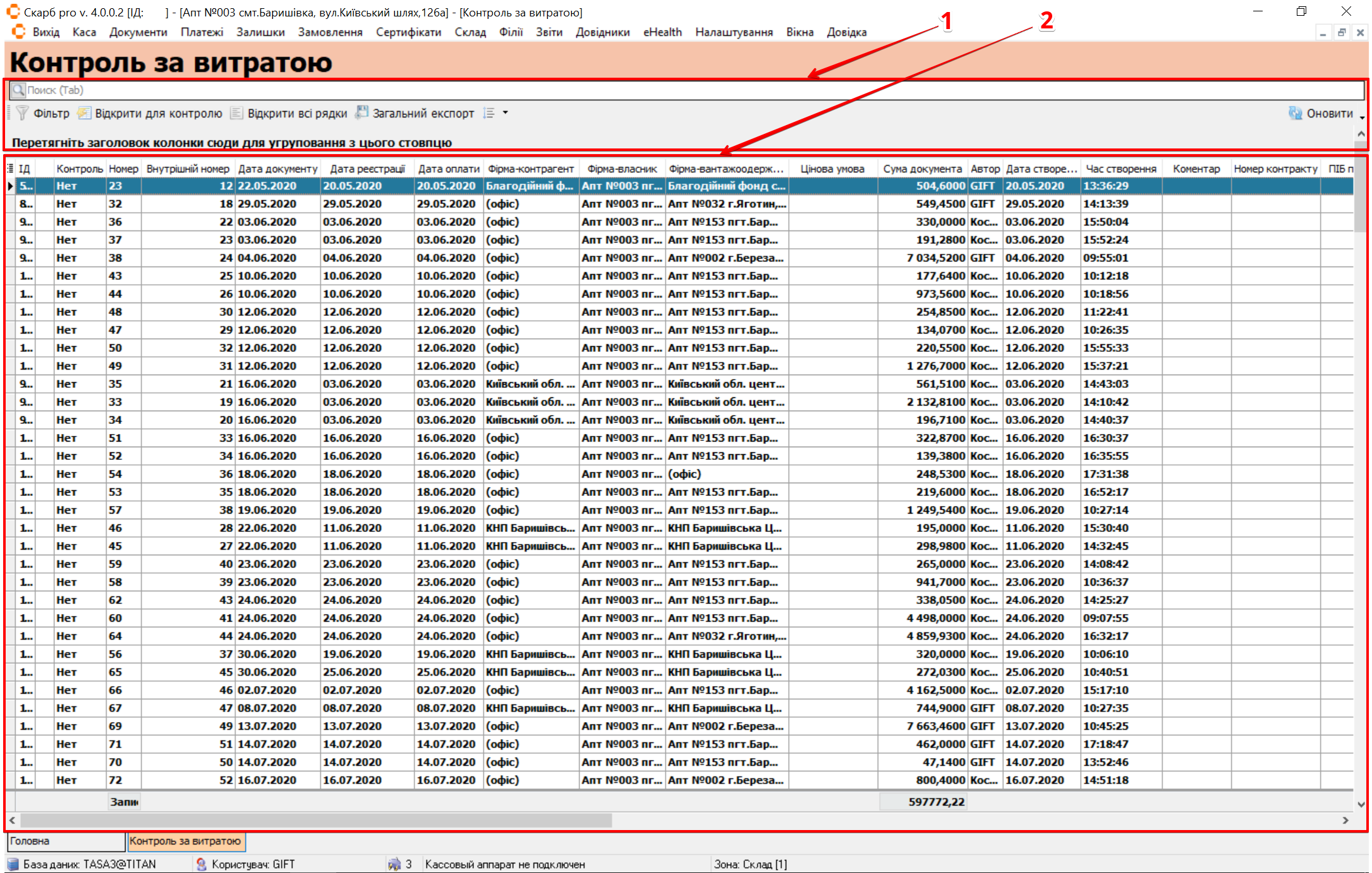Expand the dropdown arrow beside the row-height icon
The width and height of the screenshot is (1372, 873).
click(x=505, y=113)
